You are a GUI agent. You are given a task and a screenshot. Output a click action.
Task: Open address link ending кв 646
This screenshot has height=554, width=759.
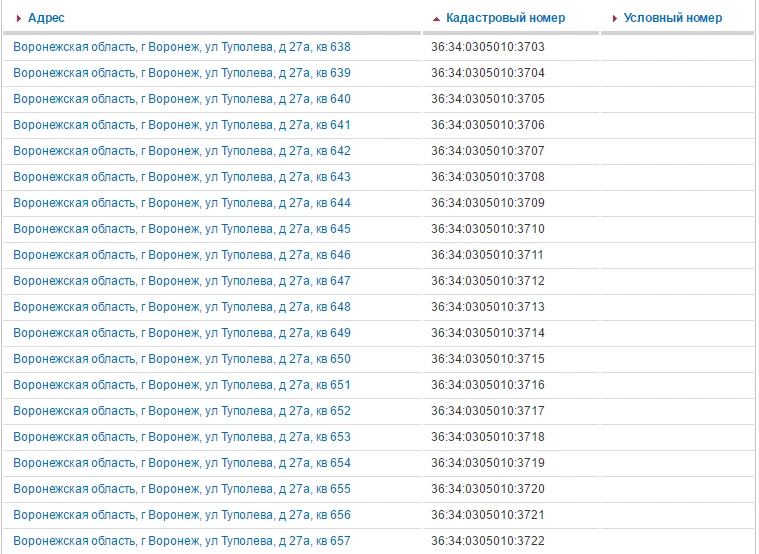(182, 255)
